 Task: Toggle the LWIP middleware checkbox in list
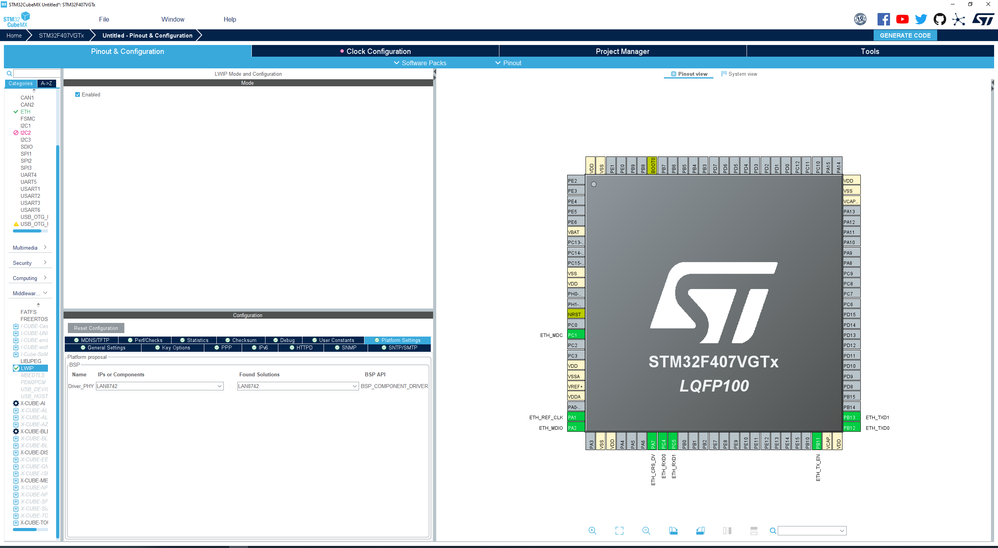pos(16,368)
